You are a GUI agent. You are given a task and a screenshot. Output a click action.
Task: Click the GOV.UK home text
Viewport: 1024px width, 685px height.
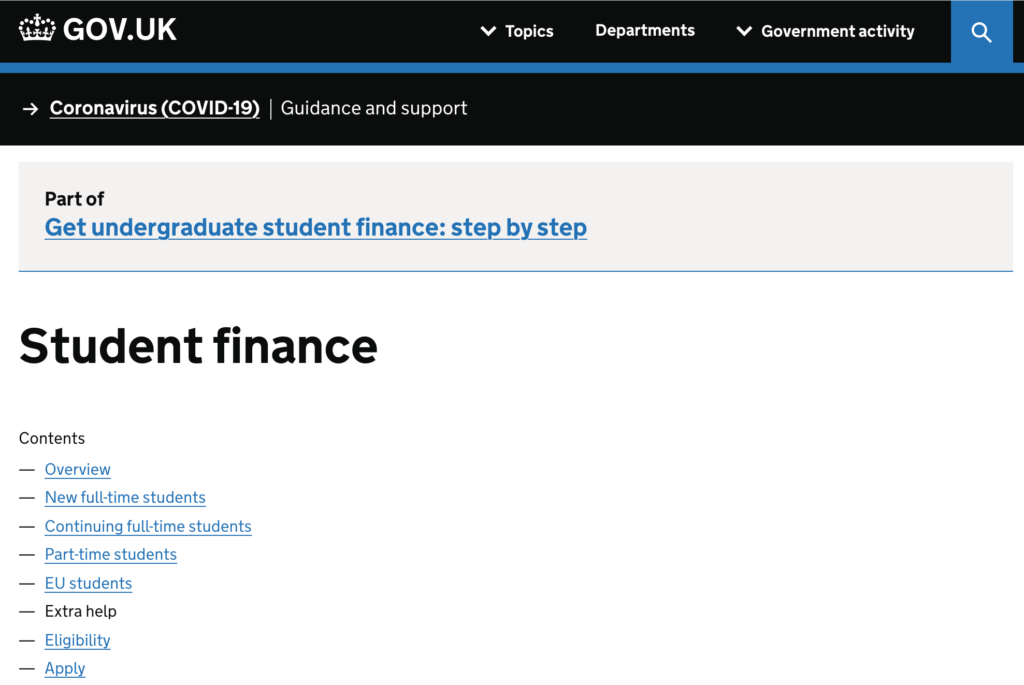[120, 29]
